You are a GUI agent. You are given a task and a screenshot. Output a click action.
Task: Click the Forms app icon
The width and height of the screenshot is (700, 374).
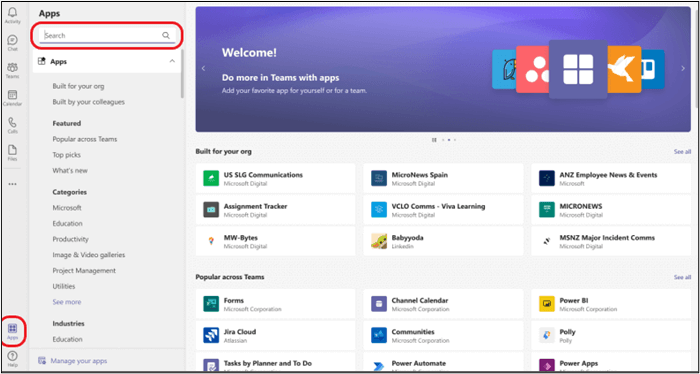(211, 304)
